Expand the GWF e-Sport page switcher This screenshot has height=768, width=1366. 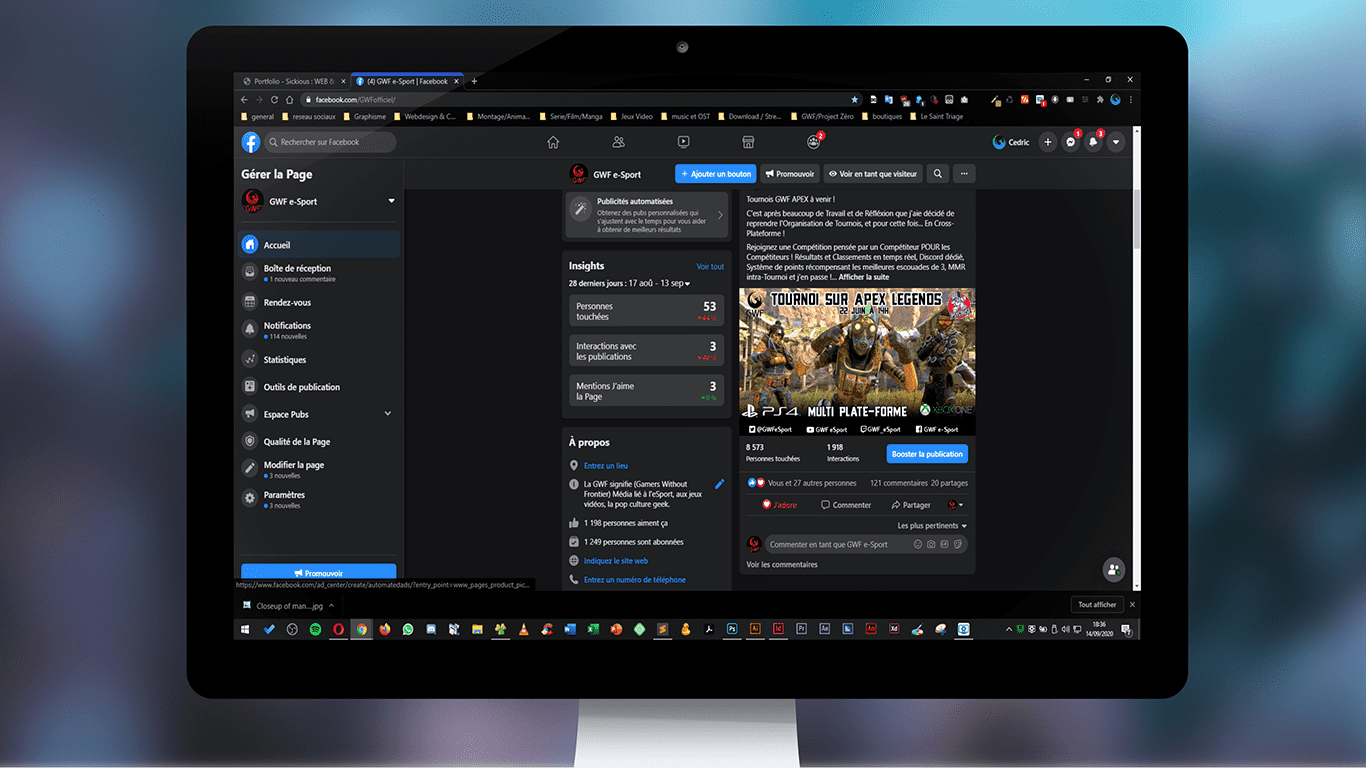click(391, 201)
